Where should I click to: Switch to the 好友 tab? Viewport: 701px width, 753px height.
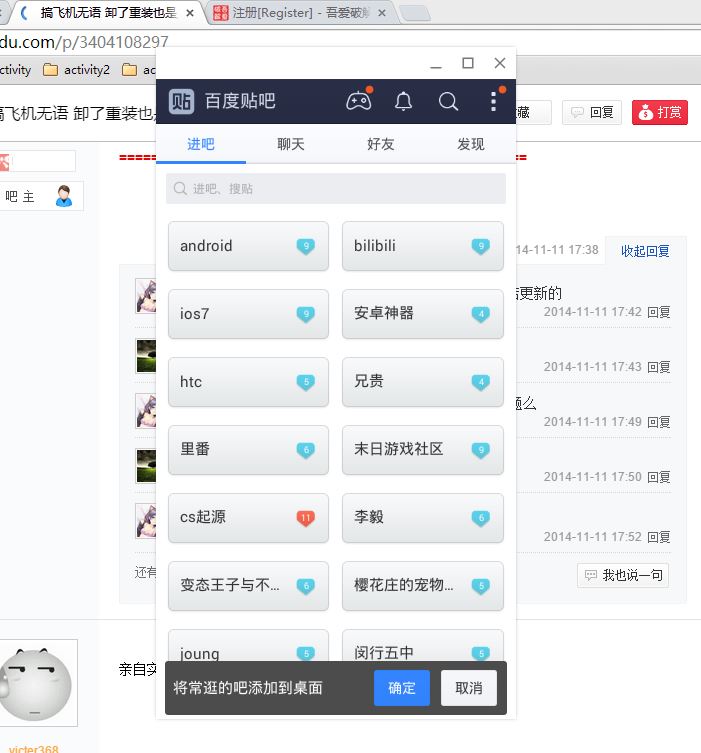click(380, 144)
